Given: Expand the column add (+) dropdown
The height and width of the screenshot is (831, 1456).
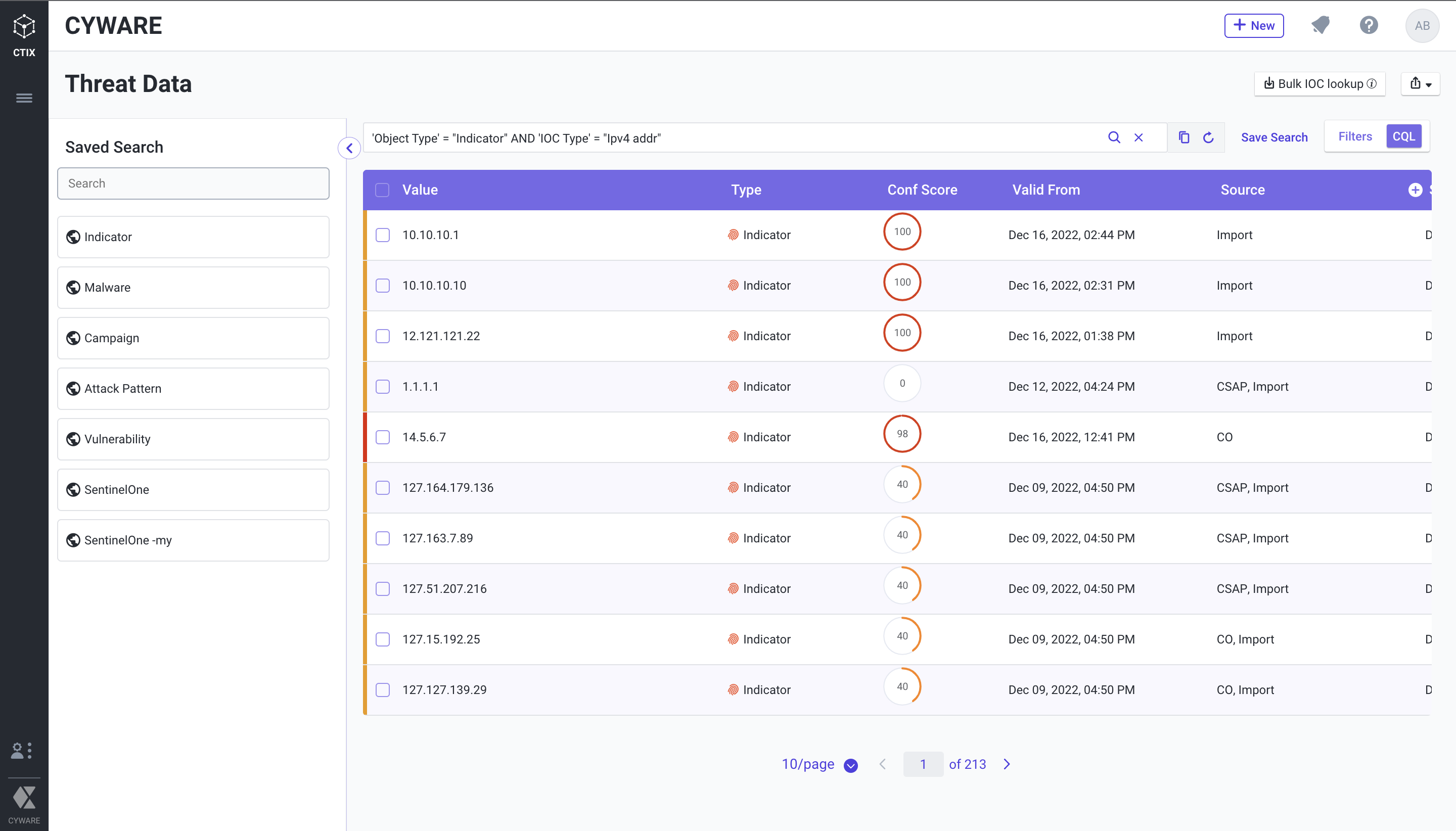Looking at the screenshot, I should point(1415,190).
